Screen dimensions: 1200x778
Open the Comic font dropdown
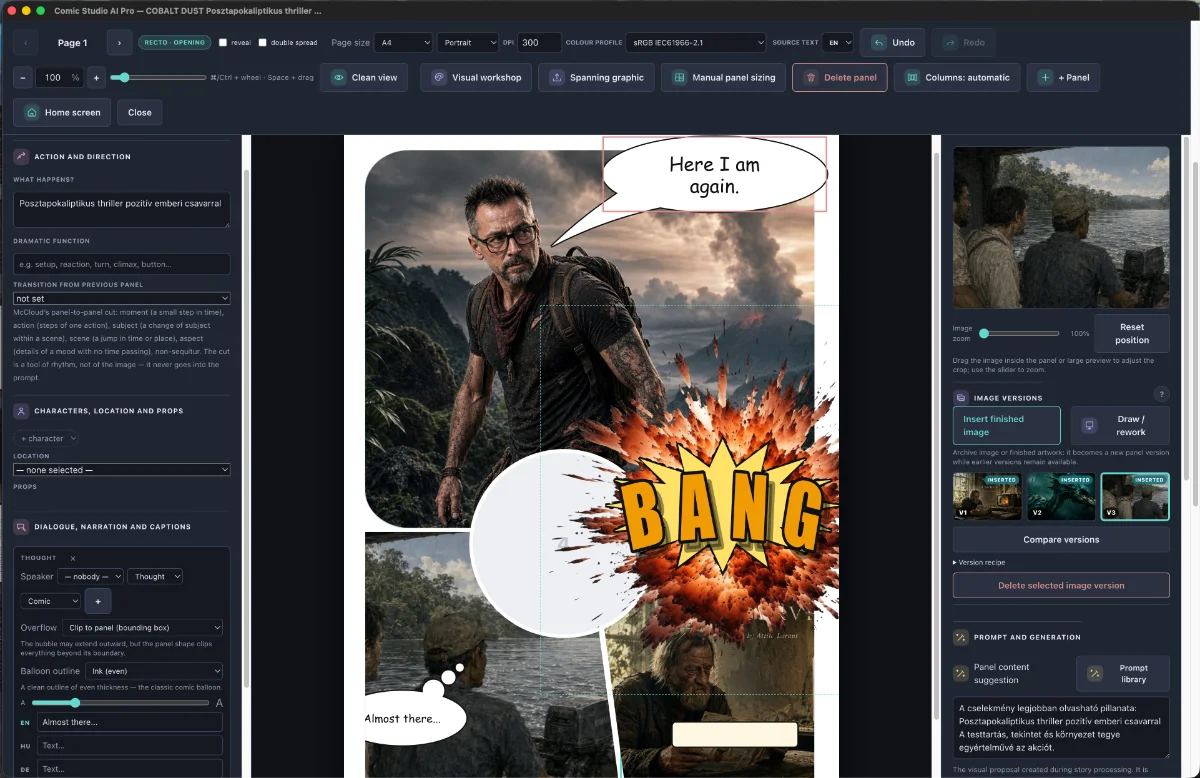(50, 601)
